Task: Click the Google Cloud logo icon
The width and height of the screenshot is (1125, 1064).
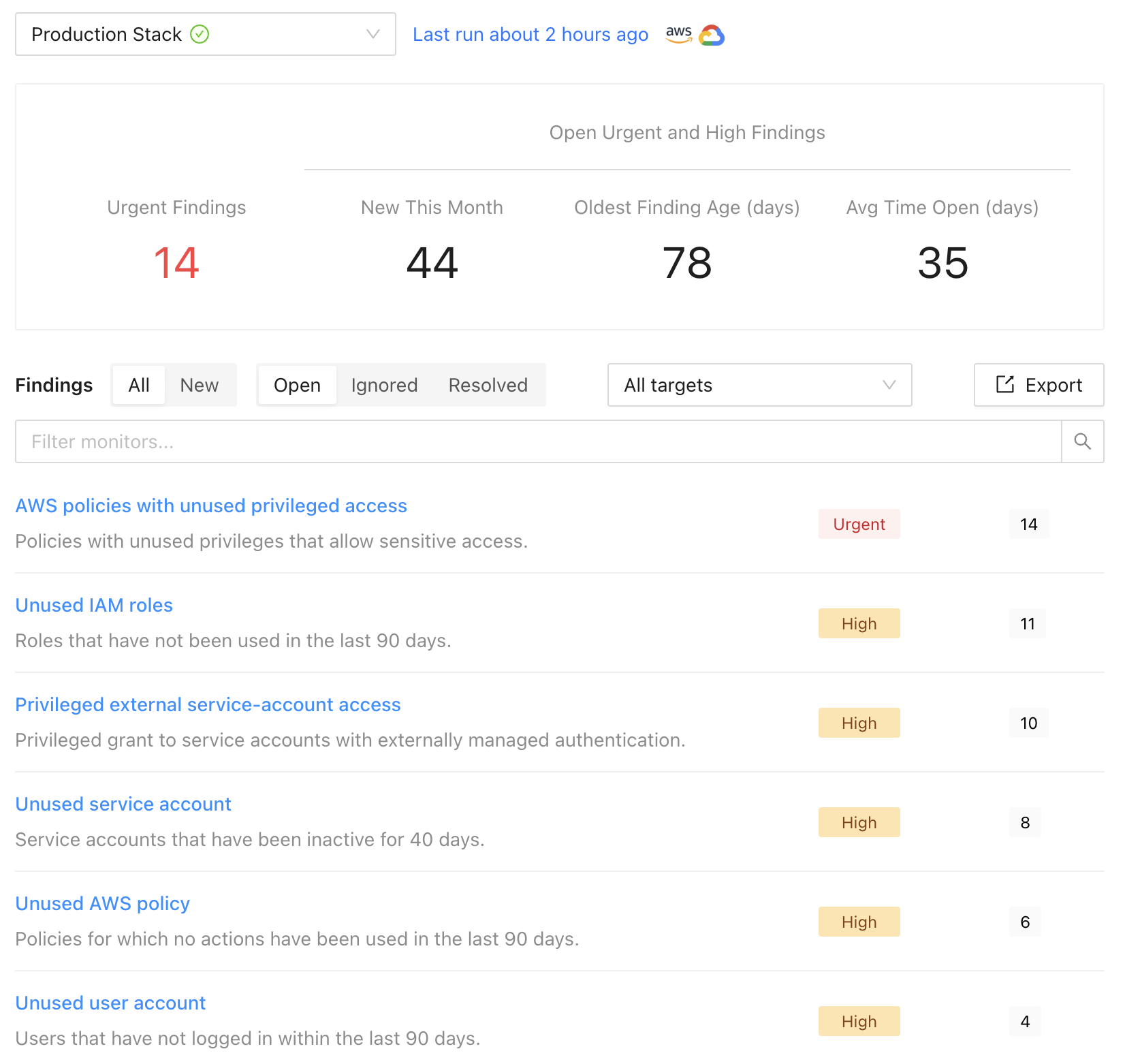Action: 712,35
